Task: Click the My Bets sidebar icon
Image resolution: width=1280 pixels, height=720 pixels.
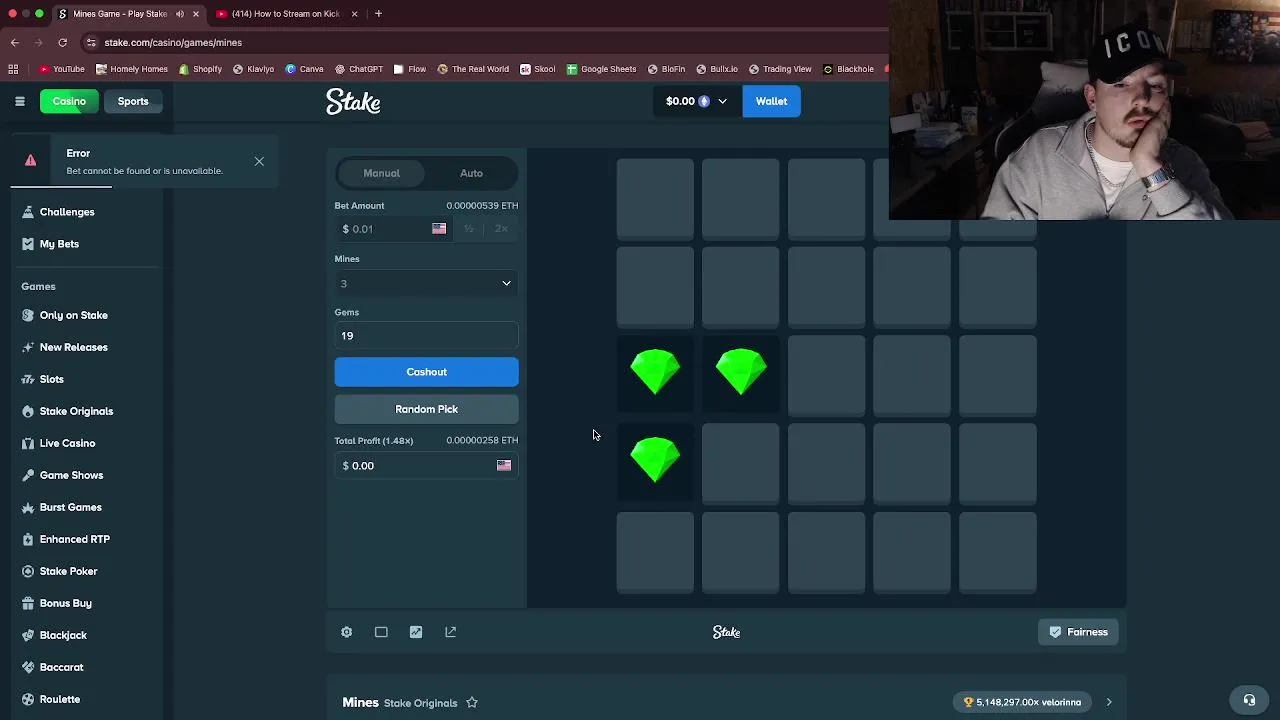Action: pyautogui.click(x=28, y=244)
